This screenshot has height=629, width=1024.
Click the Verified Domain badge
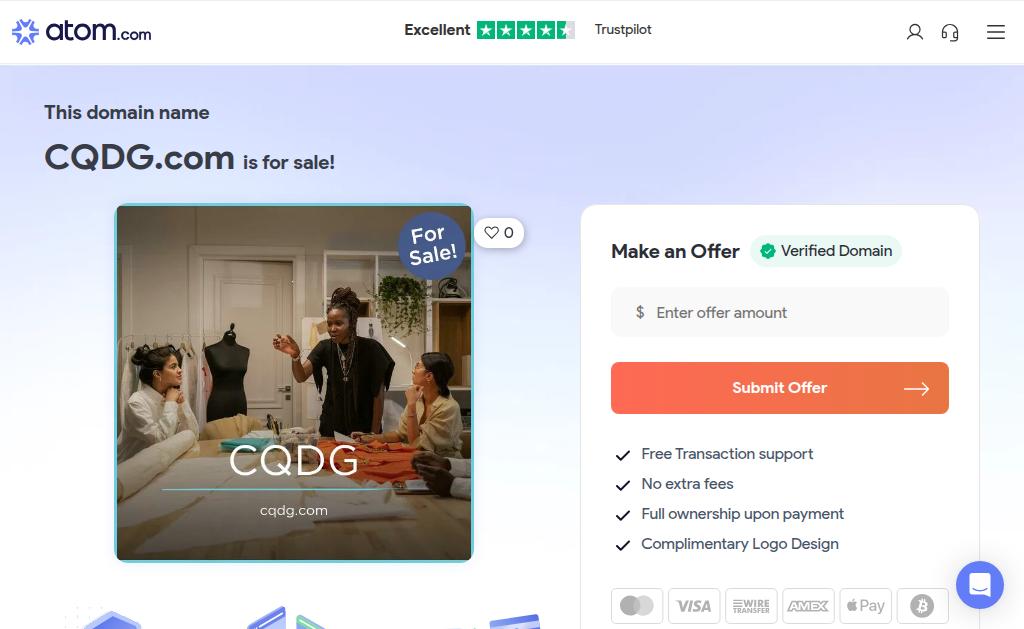tap(826, 251)
